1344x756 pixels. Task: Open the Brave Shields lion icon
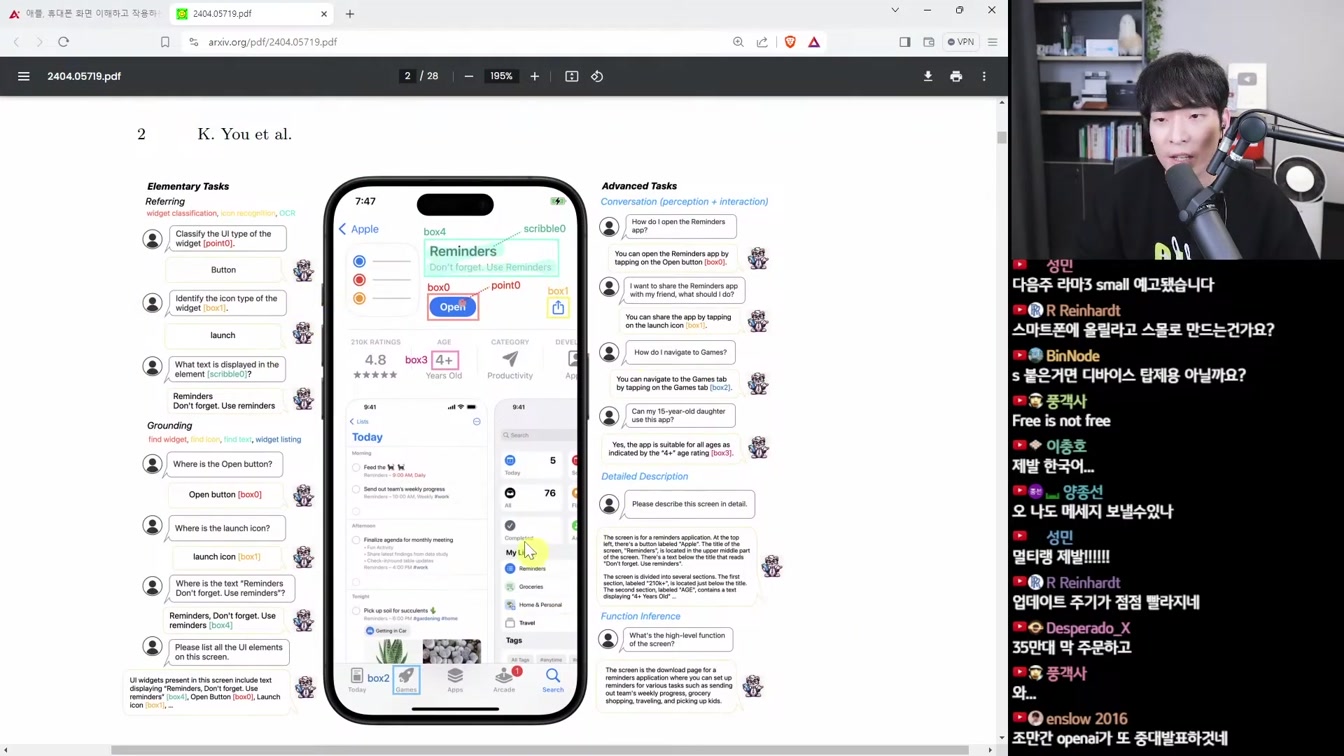click(x=790, y=42)
